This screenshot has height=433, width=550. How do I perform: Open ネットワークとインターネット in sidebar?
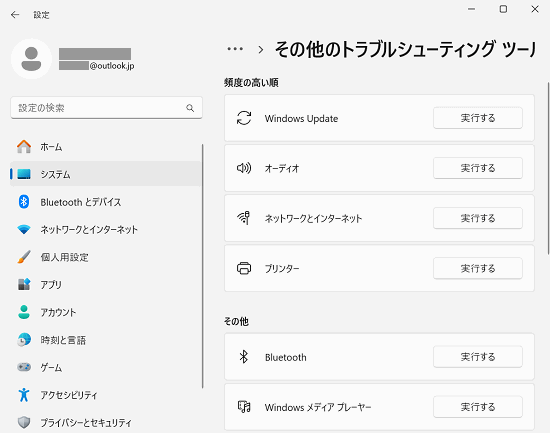point(106,229)
